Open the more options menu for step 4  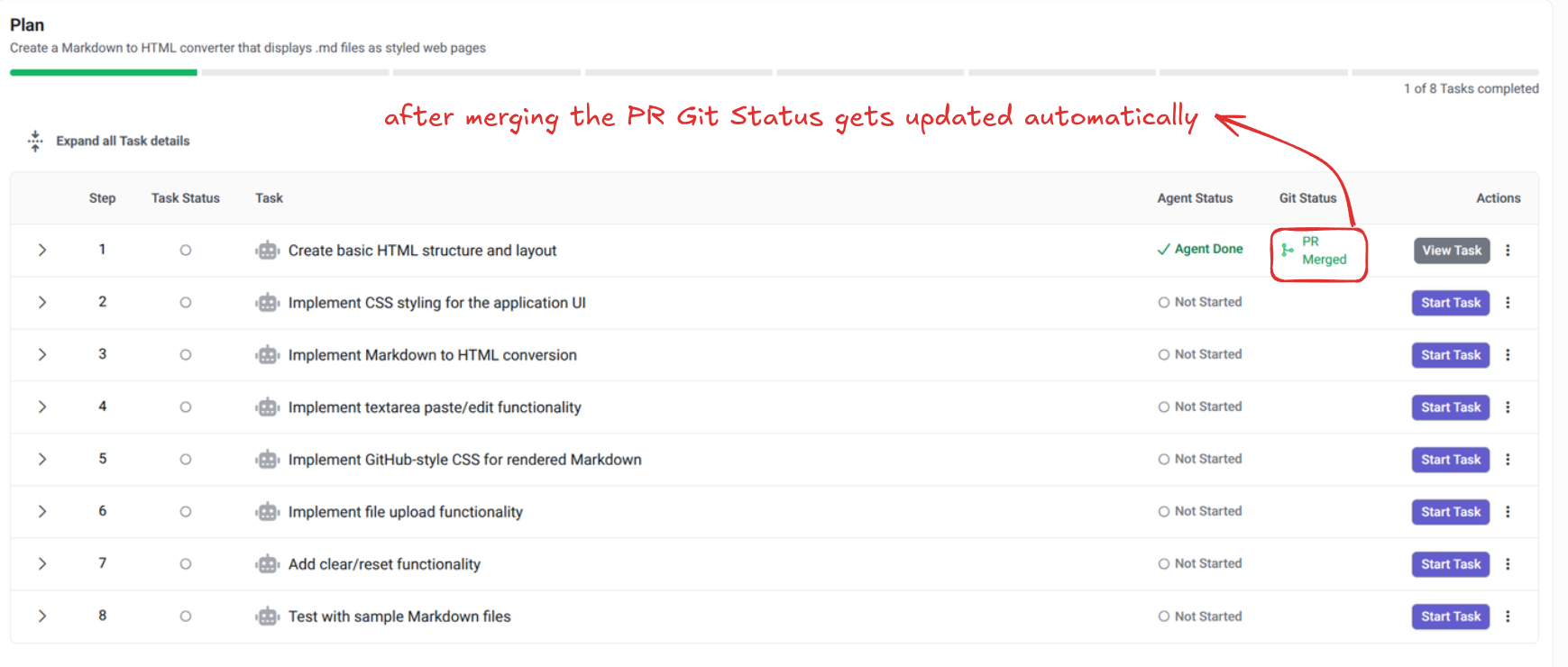[1508, 407]
